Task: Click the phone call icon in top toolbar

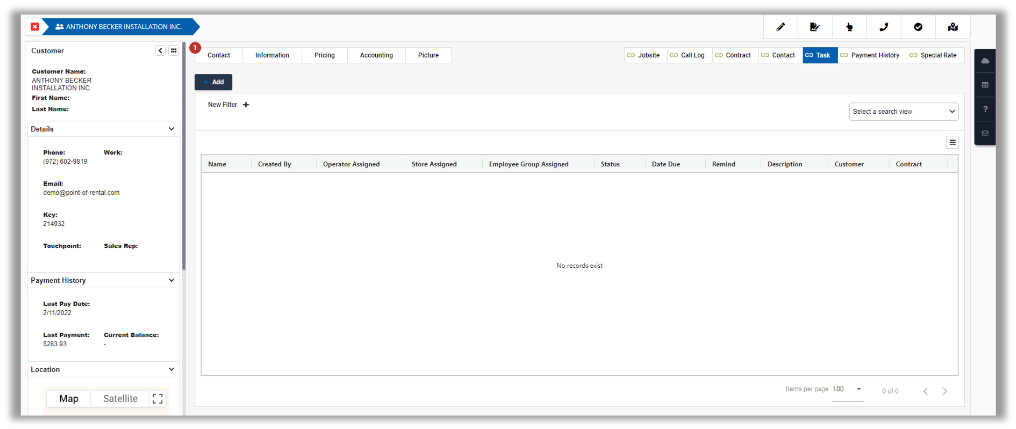Action: point(884,27)
